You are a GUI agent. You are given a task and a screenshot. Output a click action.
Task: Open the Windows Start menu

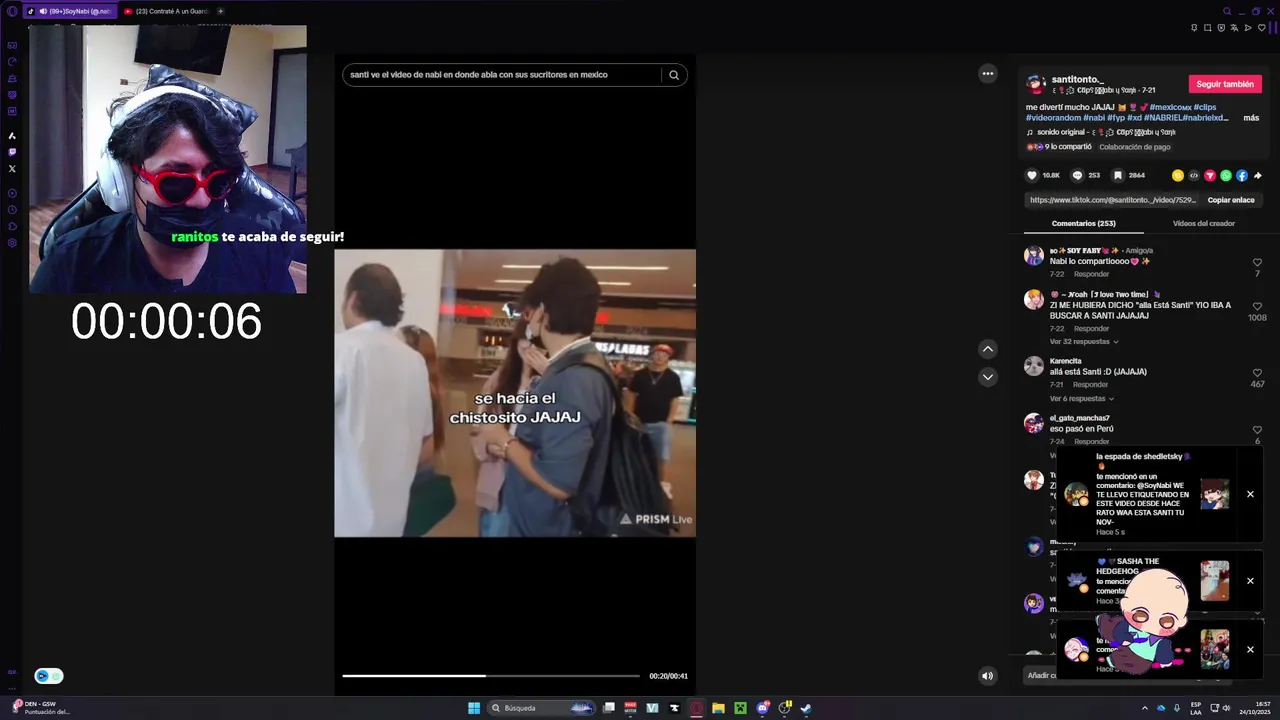coord(474,708)
